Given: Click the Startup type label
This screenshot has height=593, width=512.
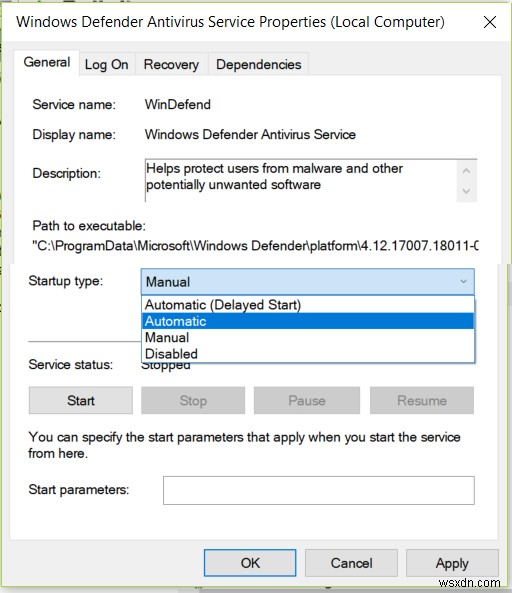Looking at the screenshot, I should point(66,281).
